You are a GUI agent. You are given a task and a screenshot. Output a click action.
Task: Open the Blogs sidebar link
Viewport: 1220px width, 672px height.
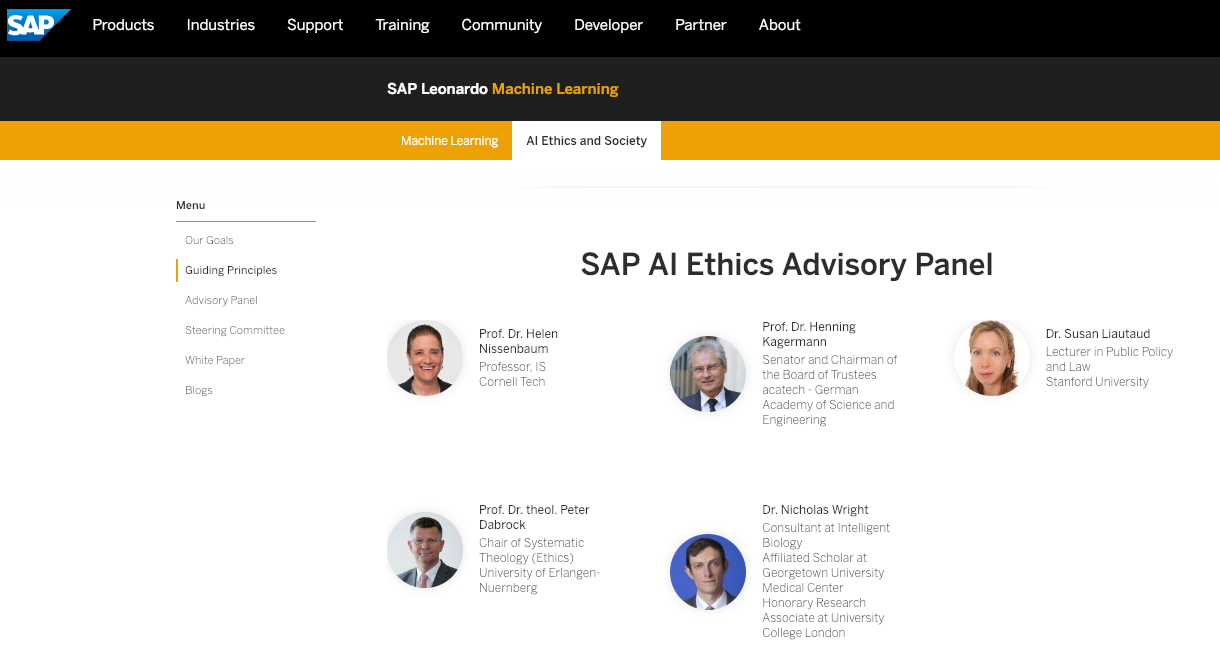(x=199, y=390)
